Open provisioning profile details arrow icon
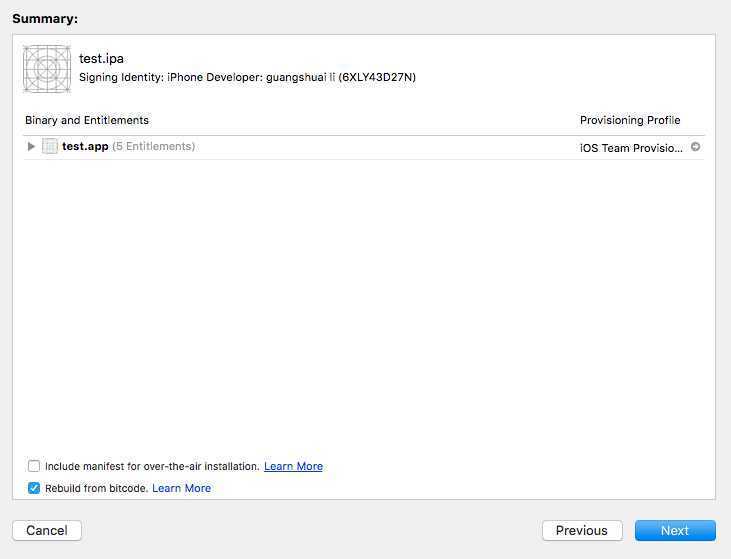The image size is (731, 559). pyautogui.click(x=695, y=147)
